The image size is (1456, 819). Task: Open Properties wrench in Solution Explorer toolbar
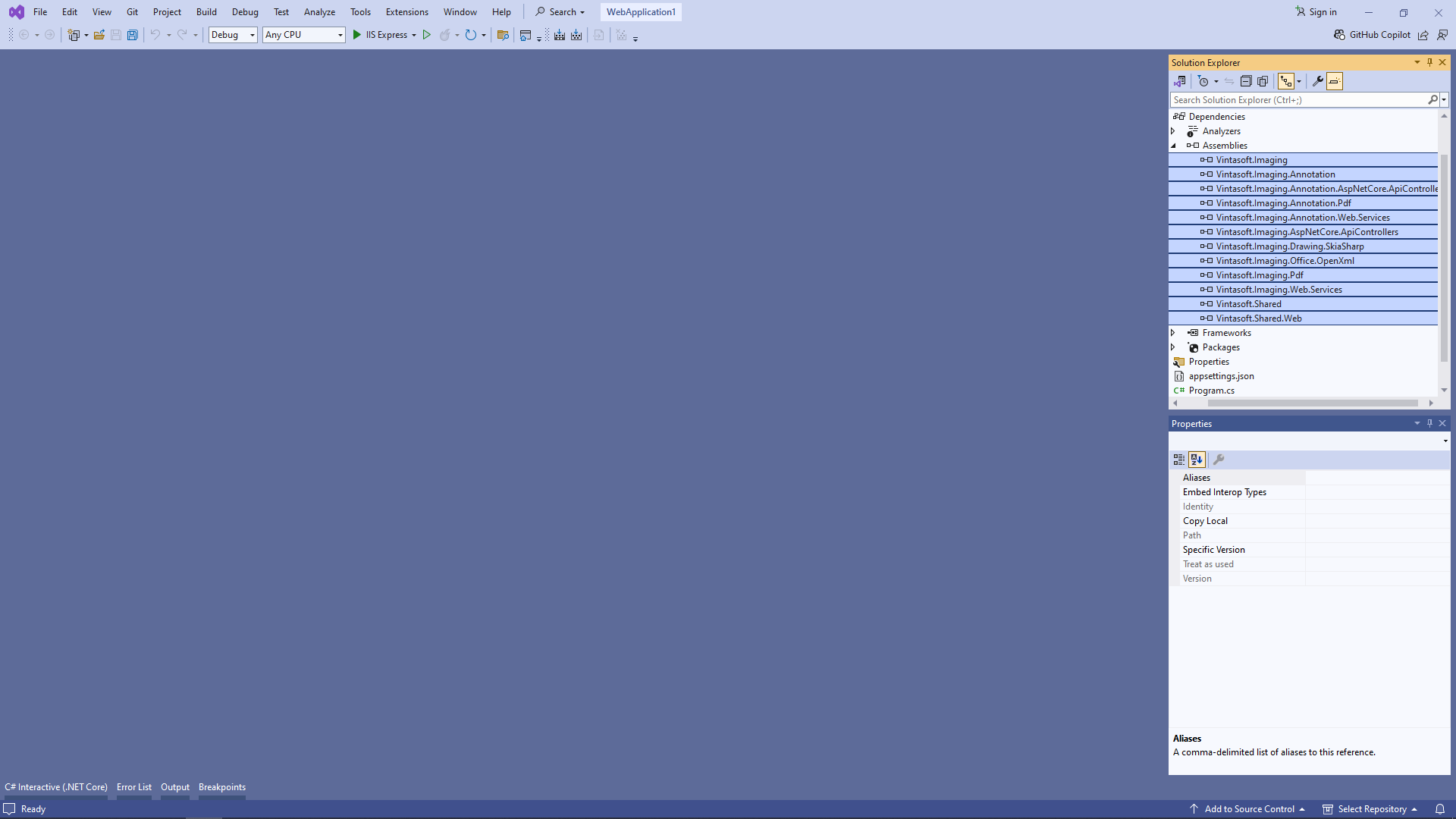click(x=1318, y=81)
